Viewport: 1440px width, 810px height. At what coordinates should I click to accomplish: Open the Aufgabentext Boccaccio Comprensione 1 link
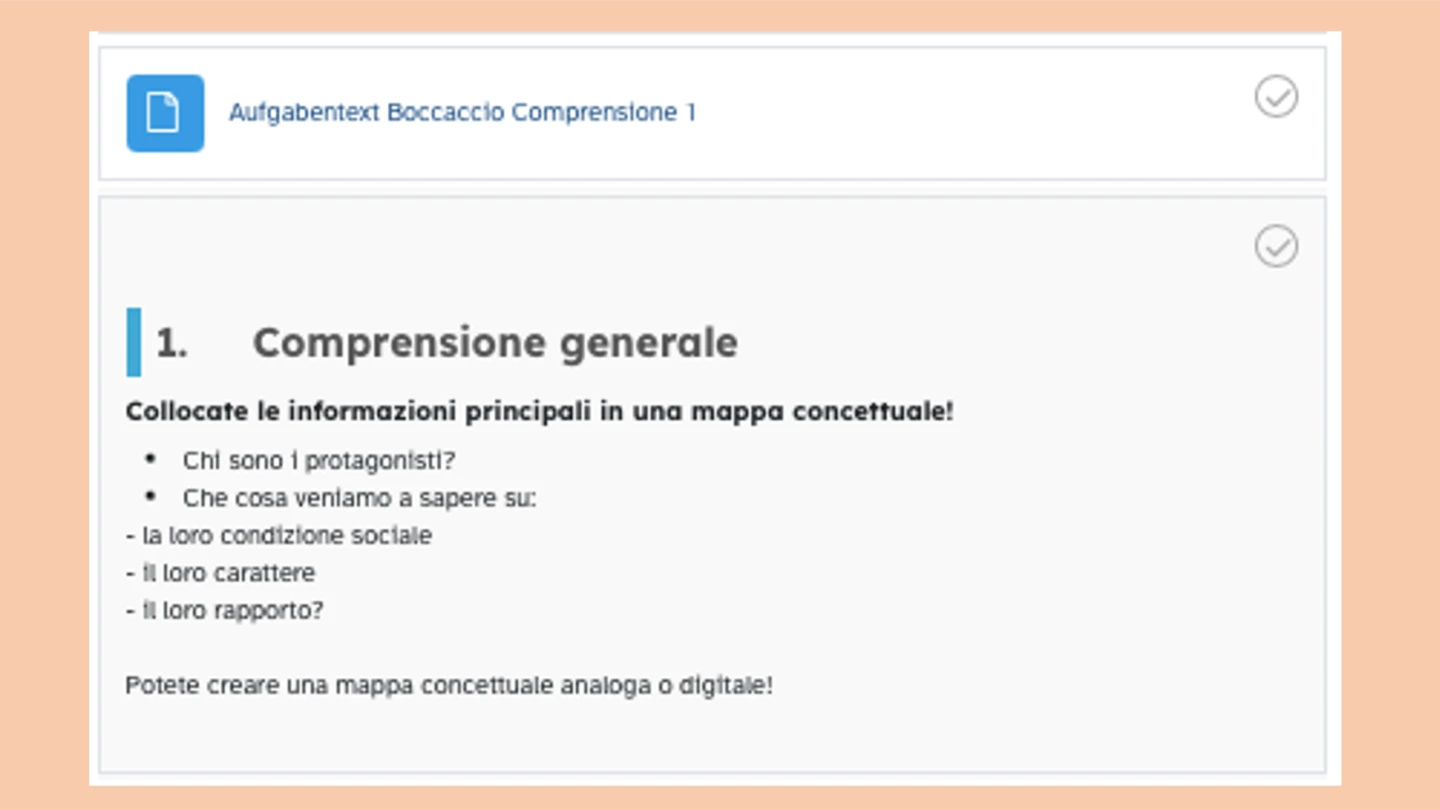[x=462, y=112]
